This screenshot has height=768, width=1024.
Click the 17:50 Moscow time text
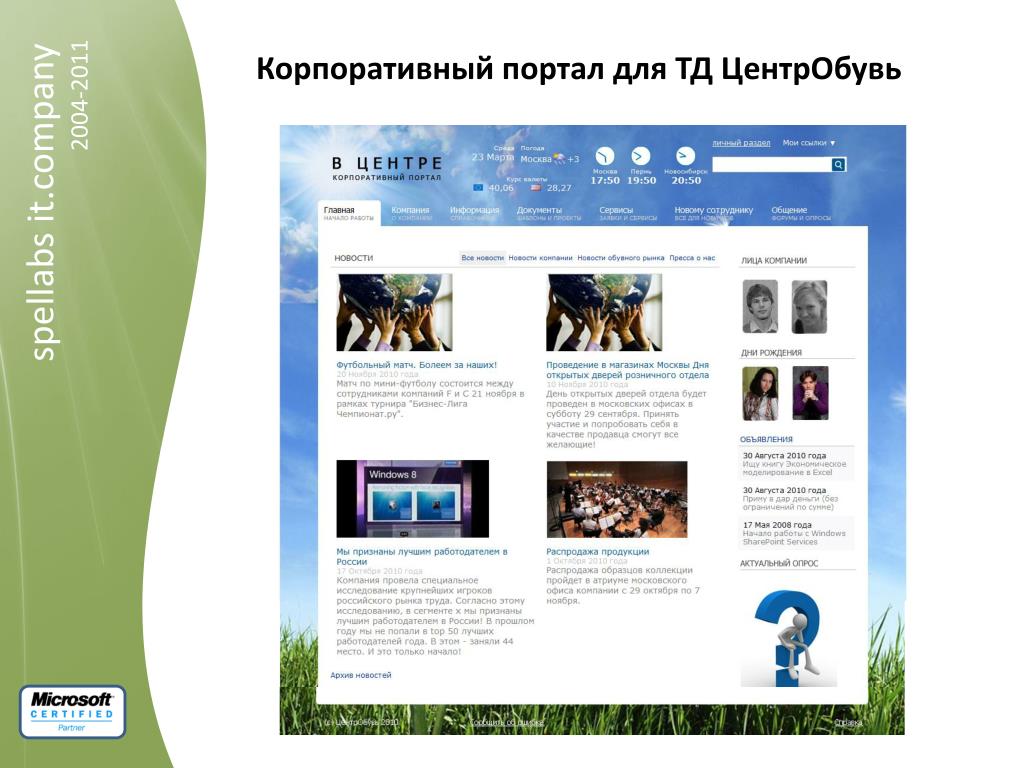click(x=605, y=180)
